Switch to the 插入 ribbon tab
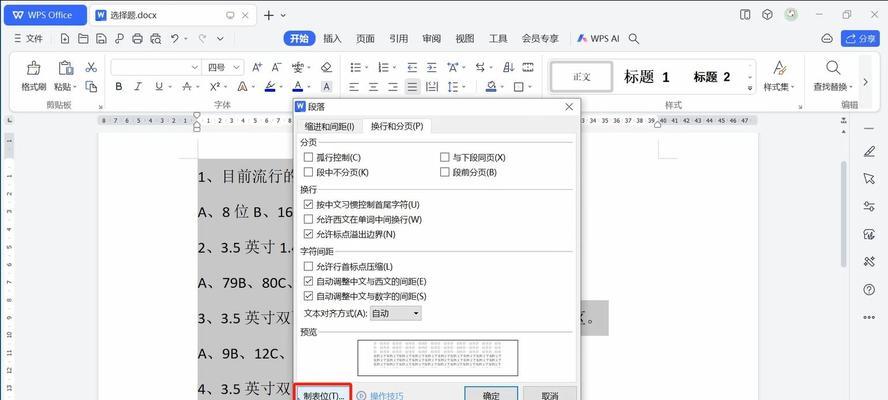This screenshot has height=400, width=888. tap(332, 39)
